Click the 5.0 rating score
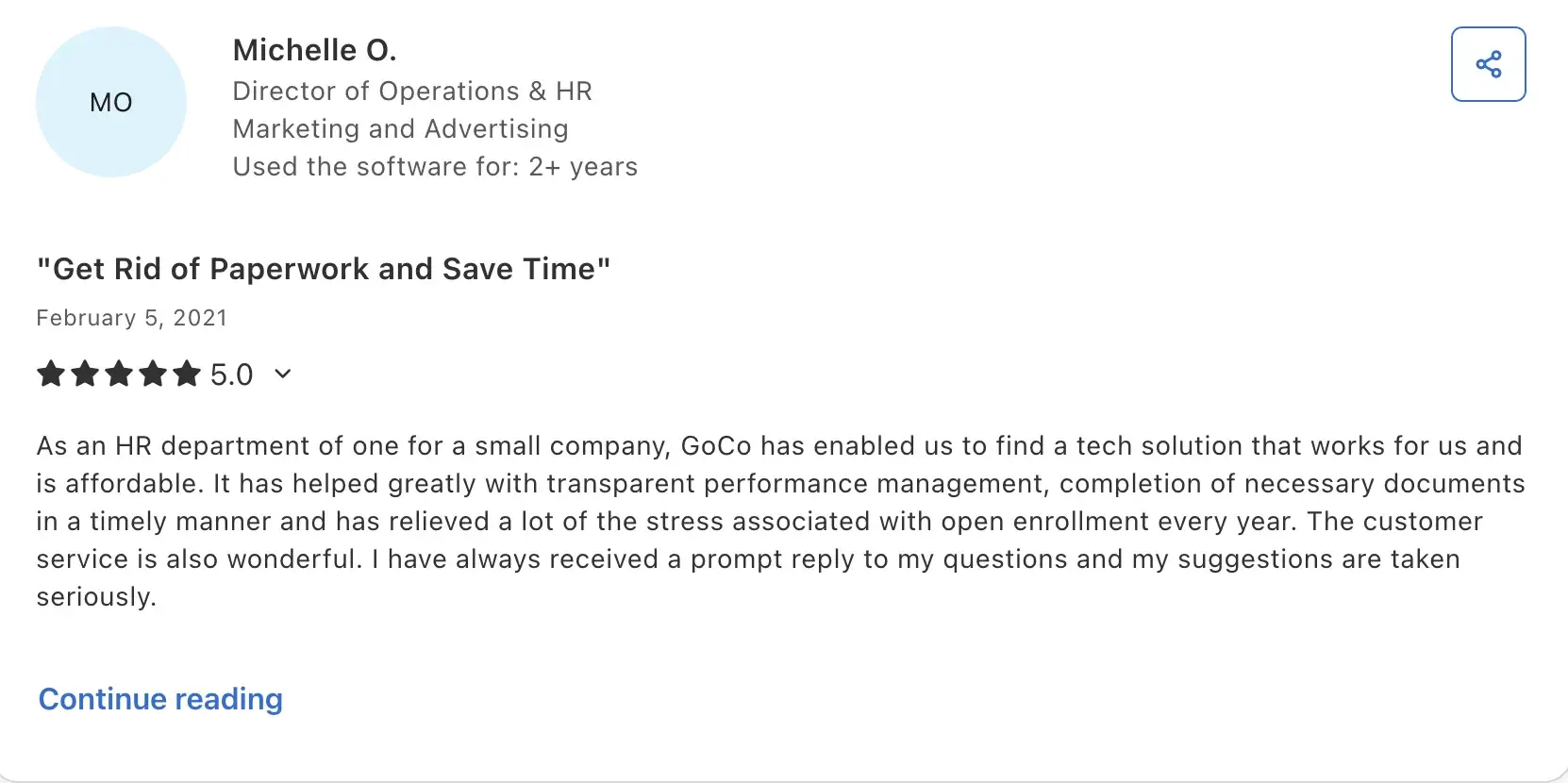Screen dimensions: 1568x783 click(231, 375)
